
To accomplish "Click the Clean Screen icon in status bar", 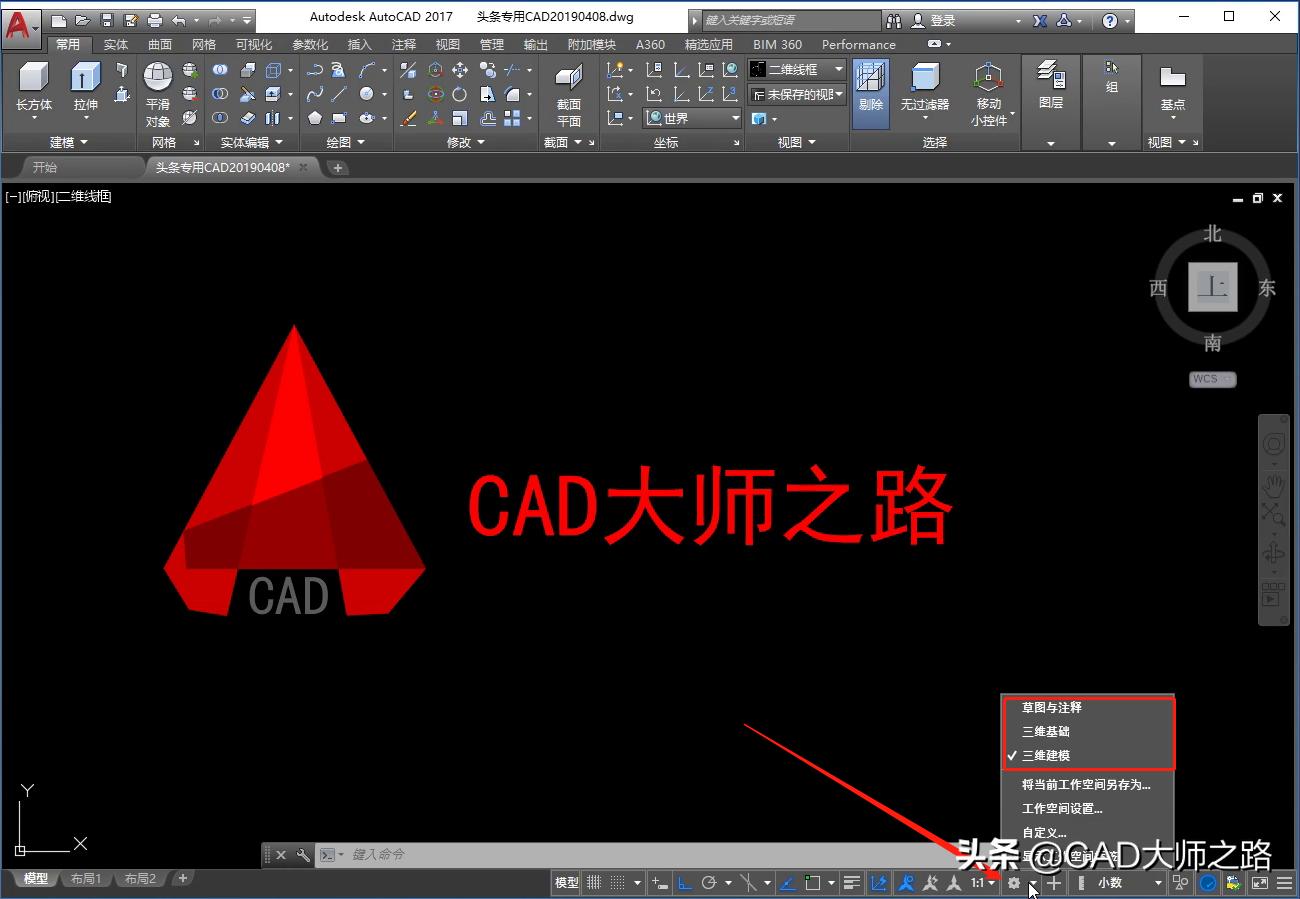I will coord(1259,883).
